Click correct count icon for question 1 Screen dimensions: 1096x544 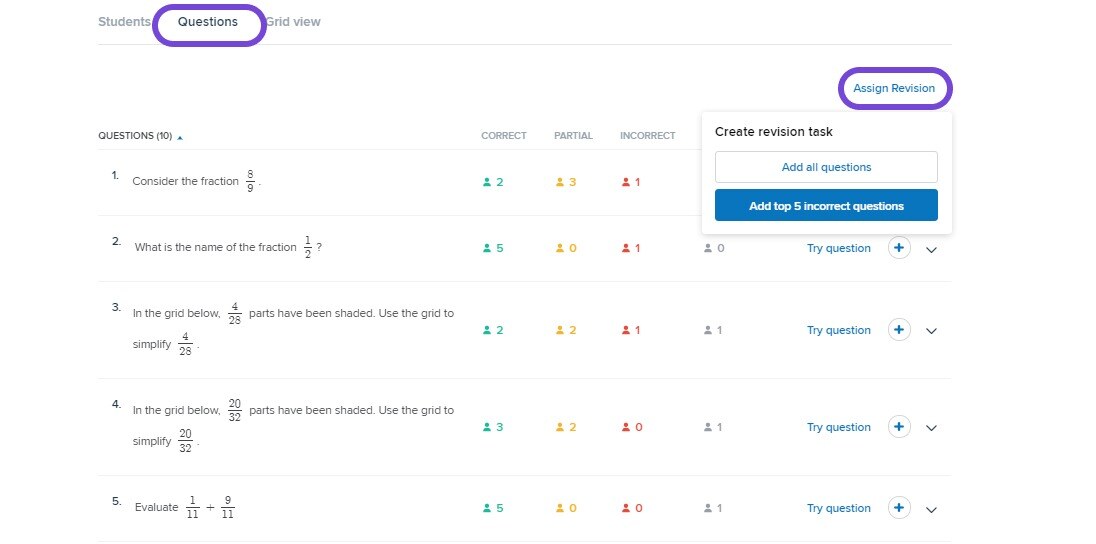tap(487, 182)
